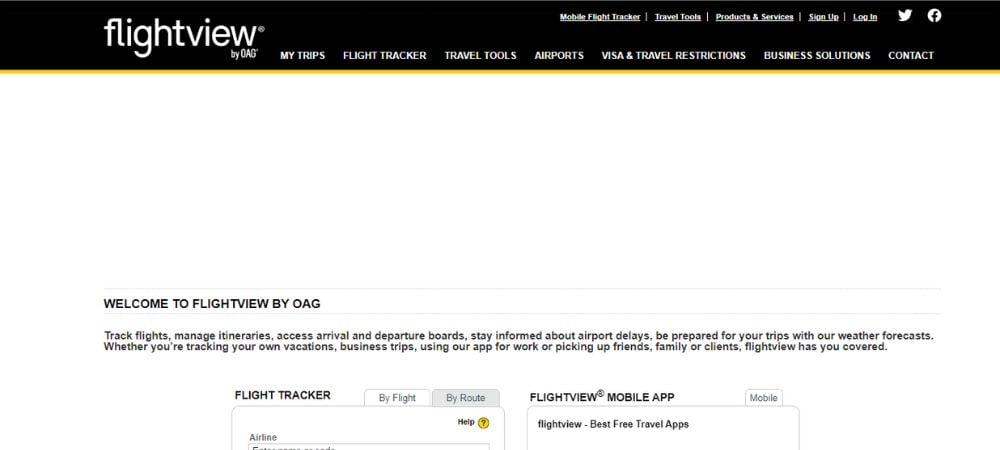Click the FLIGHTVIEW MOBILE APP heading
This screenshot has height=450, width=1000.
(601, 396)
